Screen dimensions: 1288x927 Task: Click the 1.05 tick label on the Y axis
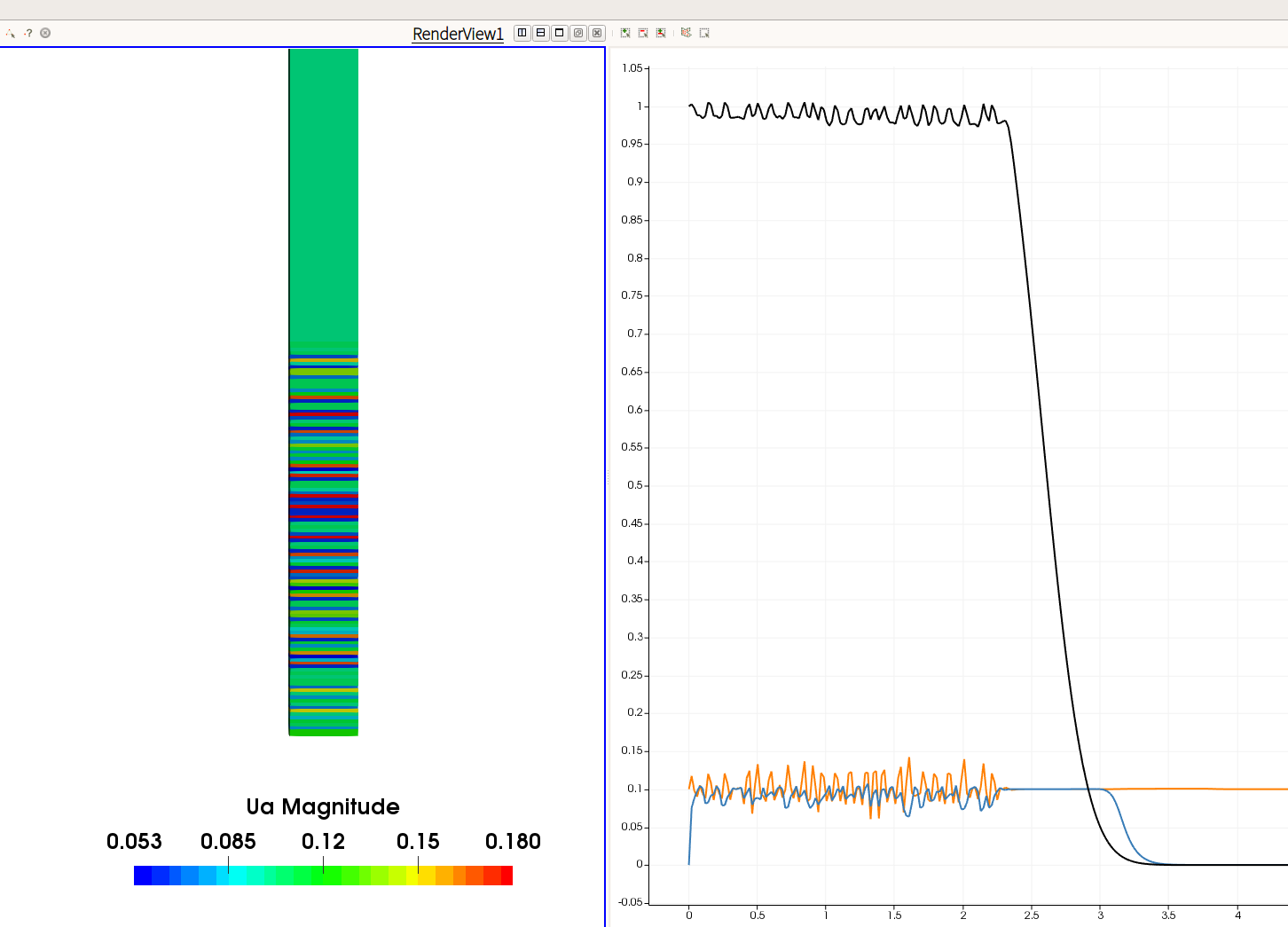[632, 68]
